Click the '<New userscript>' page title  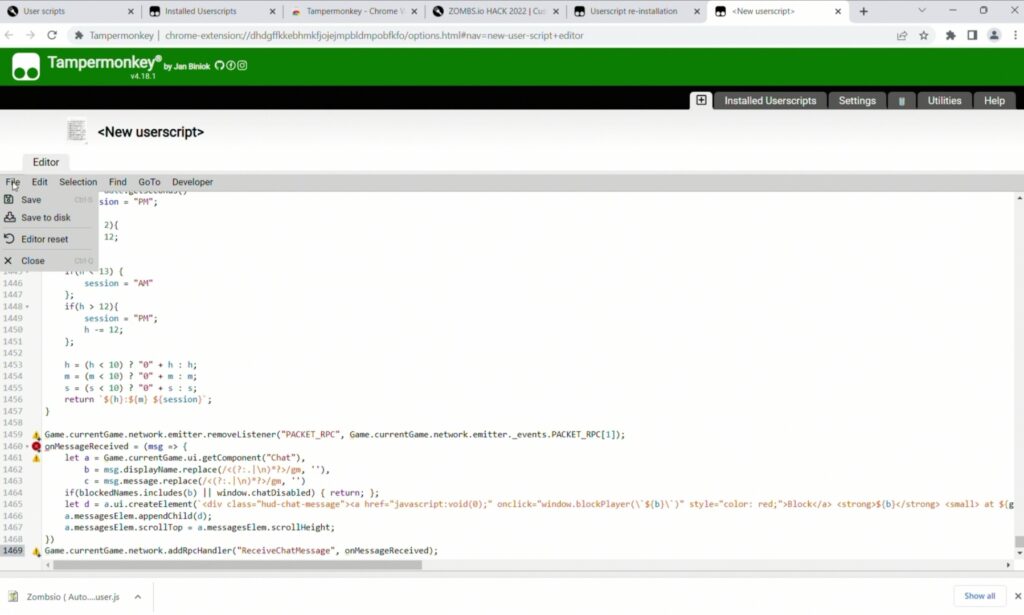pos(150,132)
